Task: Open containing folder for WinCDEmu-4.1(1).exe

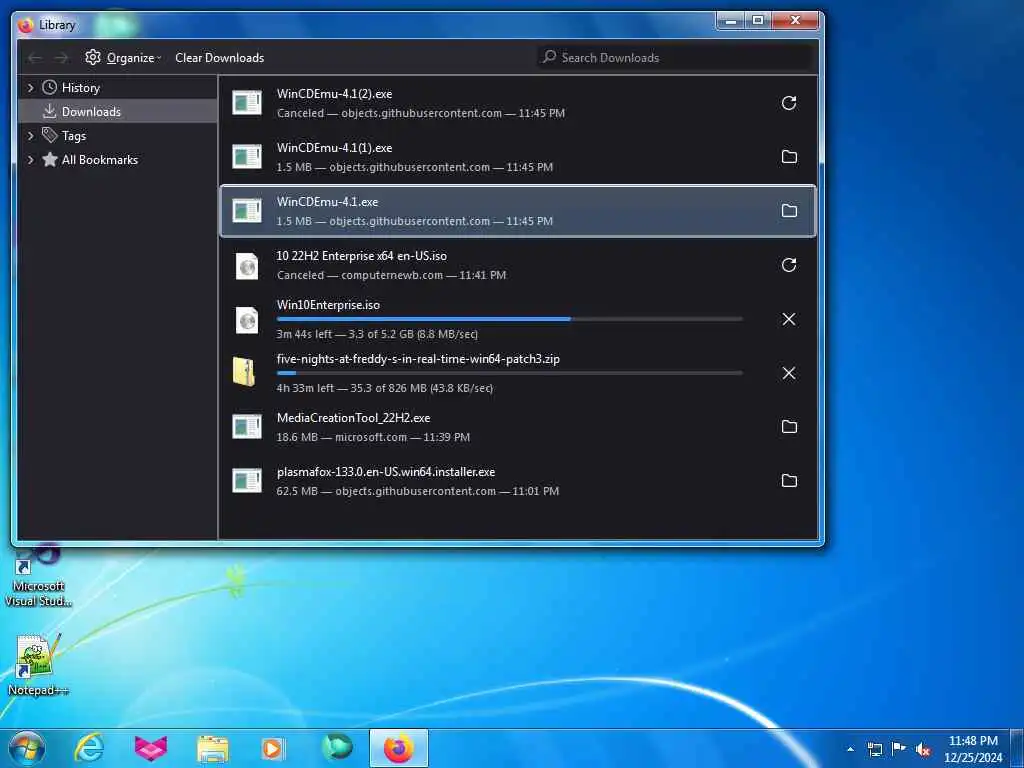Action: tap(789, 157)
